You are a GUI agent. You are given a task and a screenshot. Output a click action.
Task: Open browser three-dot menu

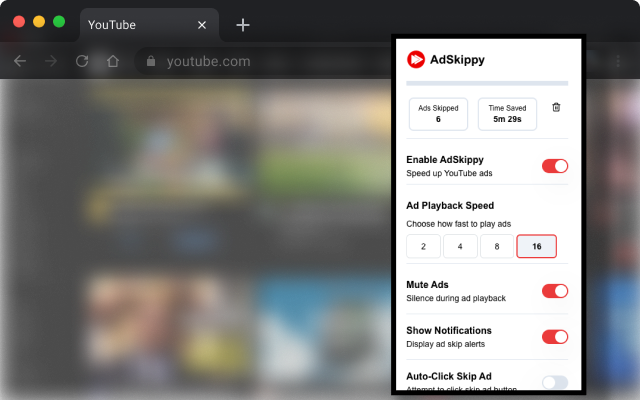pyautogui.click(x=618, y=61)
